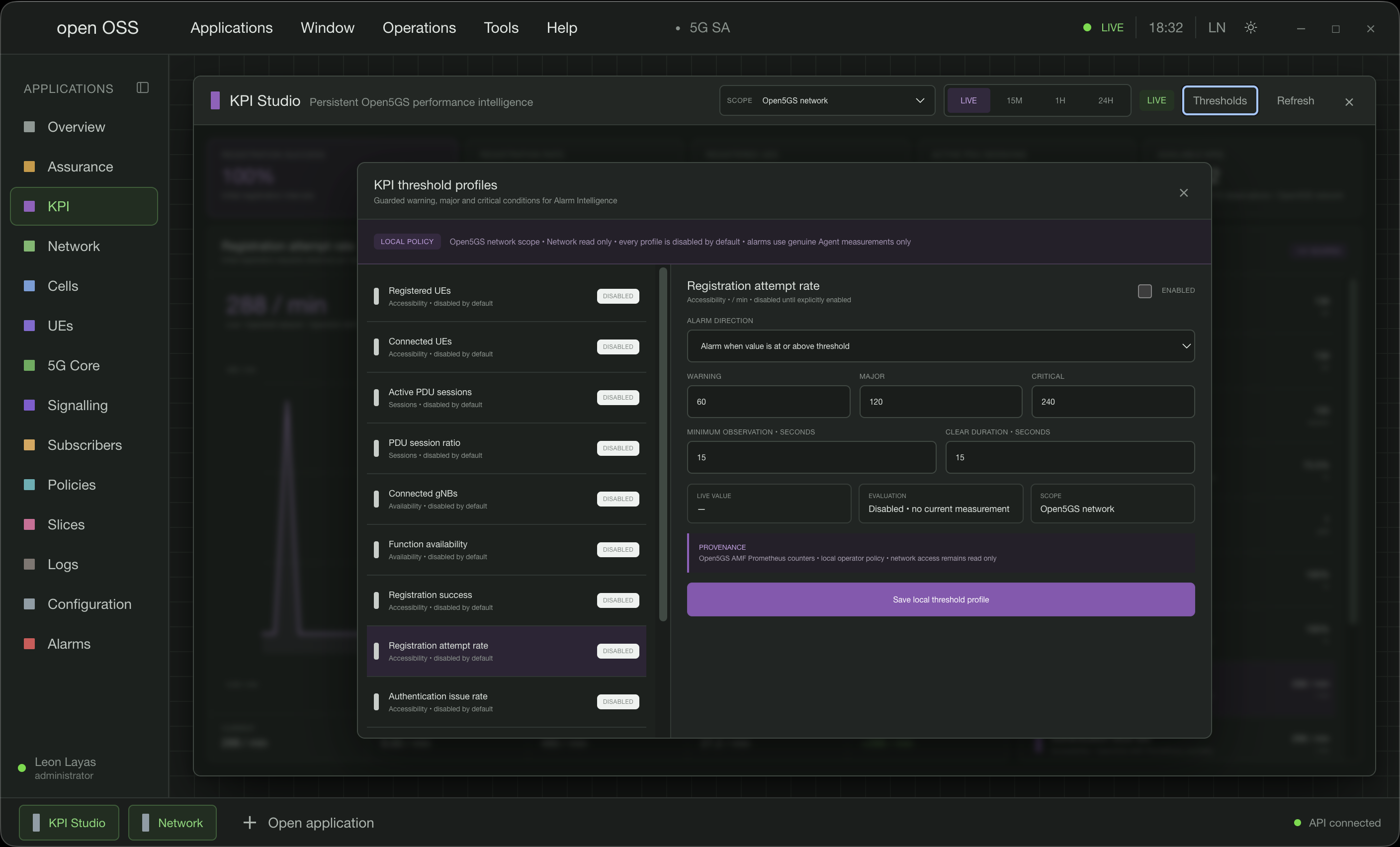Click the plus icon to open application

tap(250, 823)
